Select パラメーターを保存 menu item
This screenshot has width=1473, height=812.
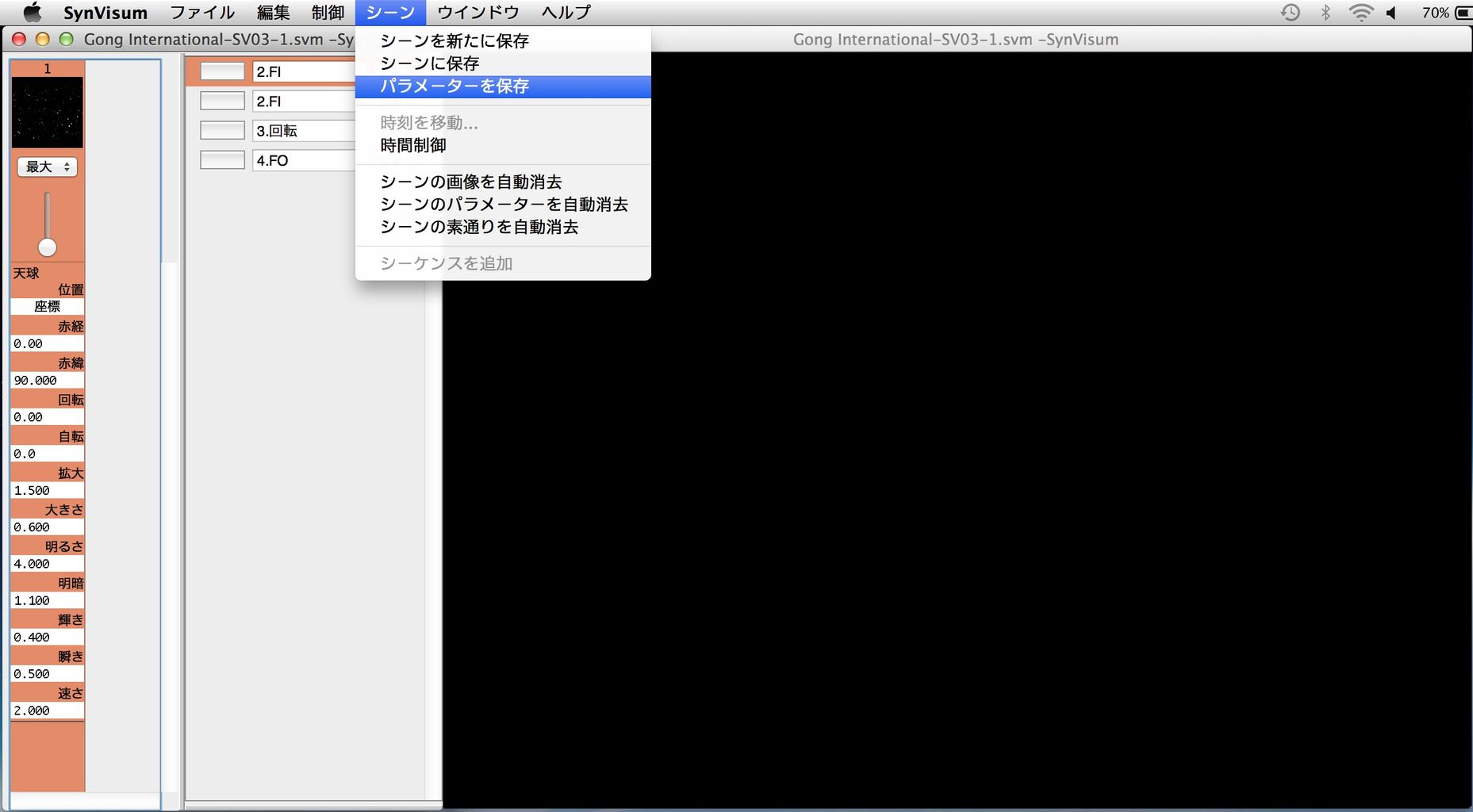click(503, 86)
